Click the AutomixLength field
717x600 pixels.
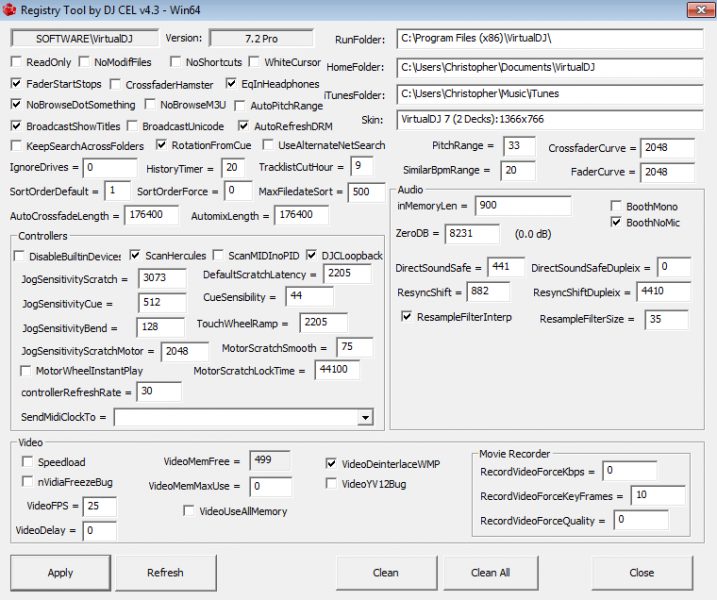point(301,215)
